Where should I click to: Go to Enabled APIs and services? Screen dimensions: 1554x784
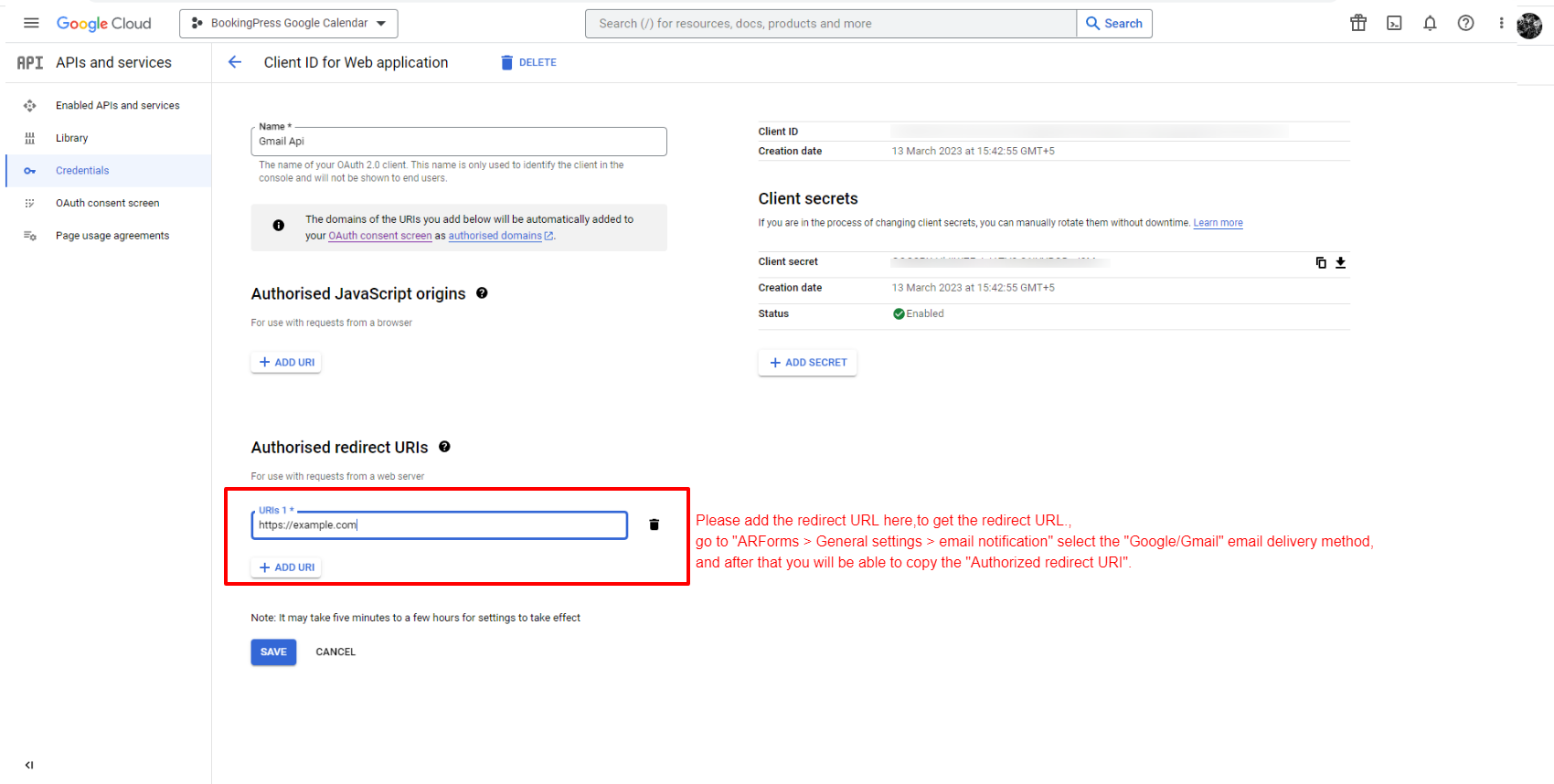tap(117, 106)
